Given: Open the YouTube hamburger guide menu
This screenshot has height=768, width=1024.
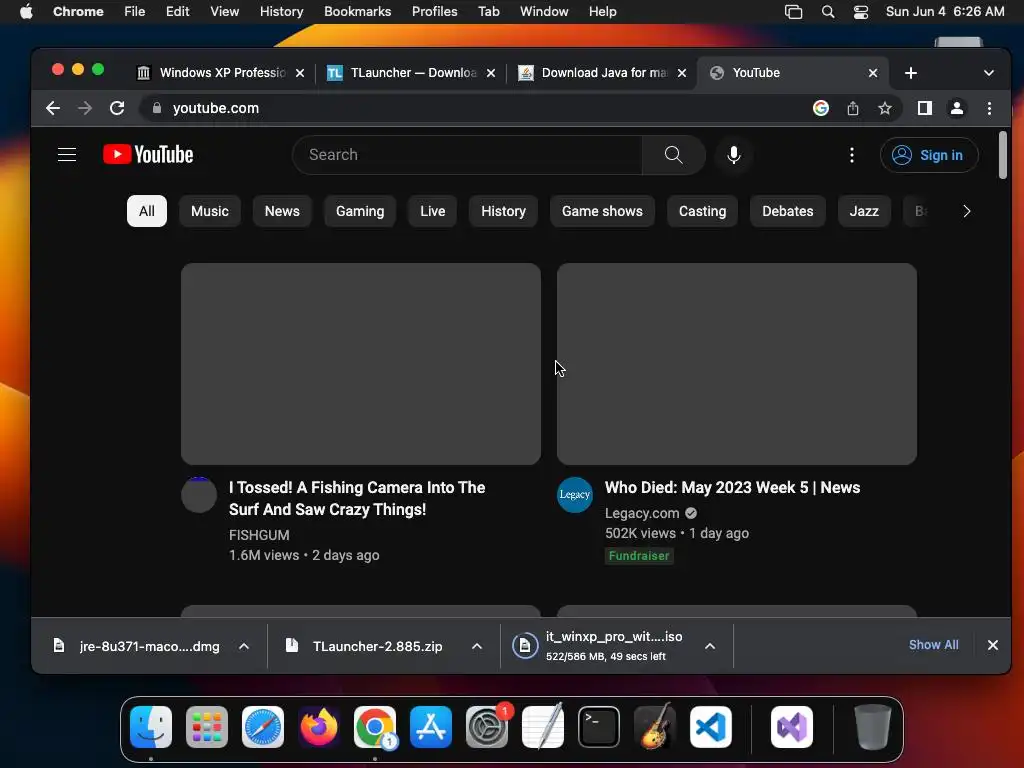Looking at the screenshot, I should click(x=67, y=155).
